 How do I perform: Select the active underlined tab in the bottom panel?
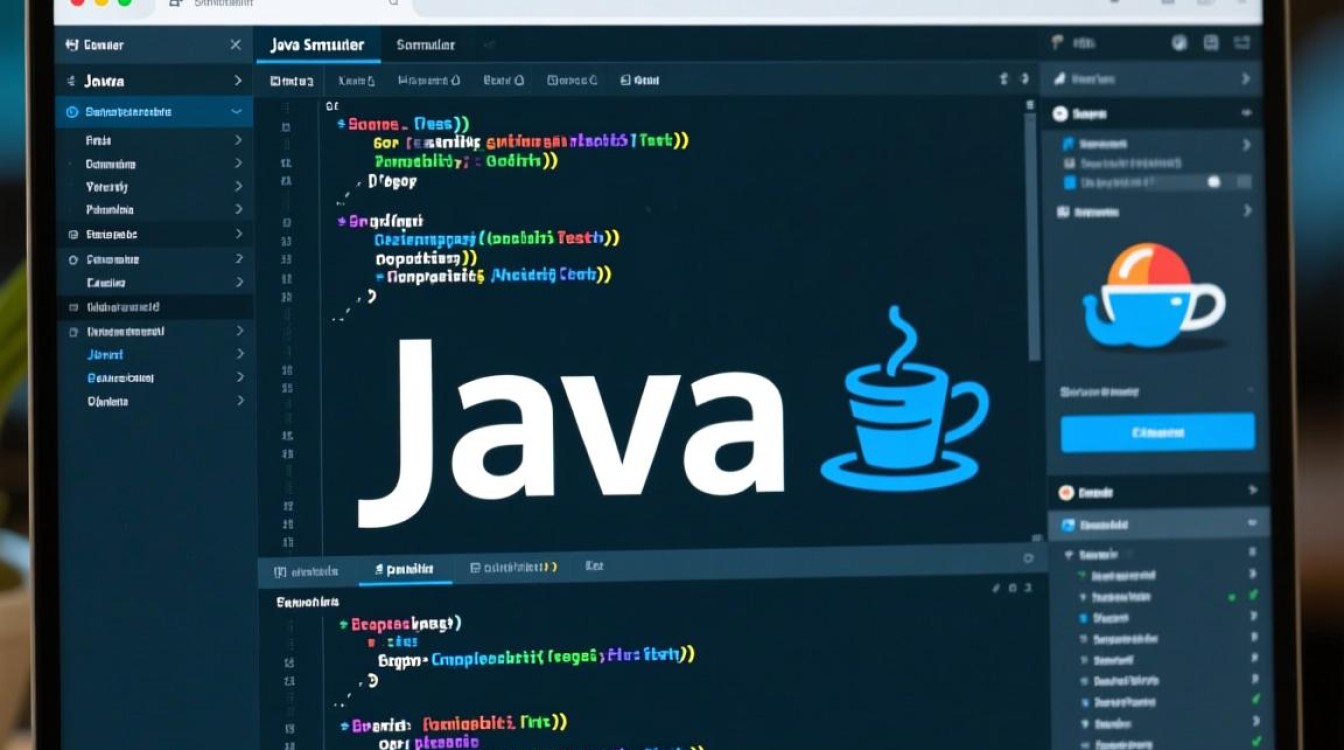(404, 568)
